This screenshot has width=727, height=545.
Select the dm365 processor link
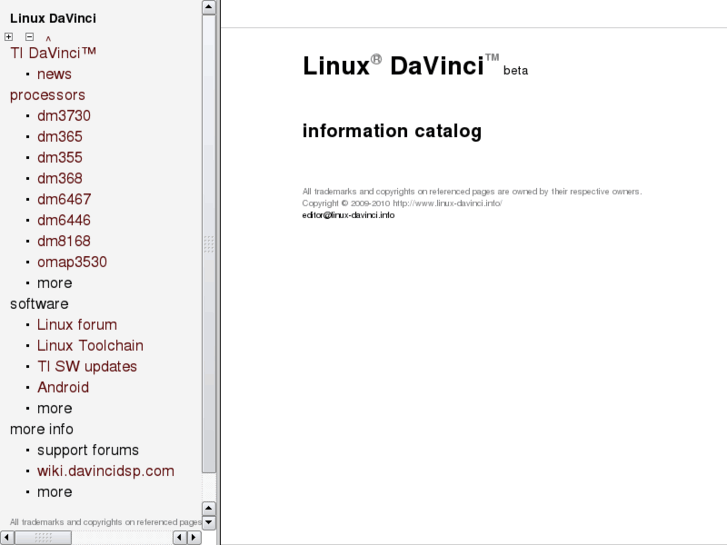coord(60,137)
